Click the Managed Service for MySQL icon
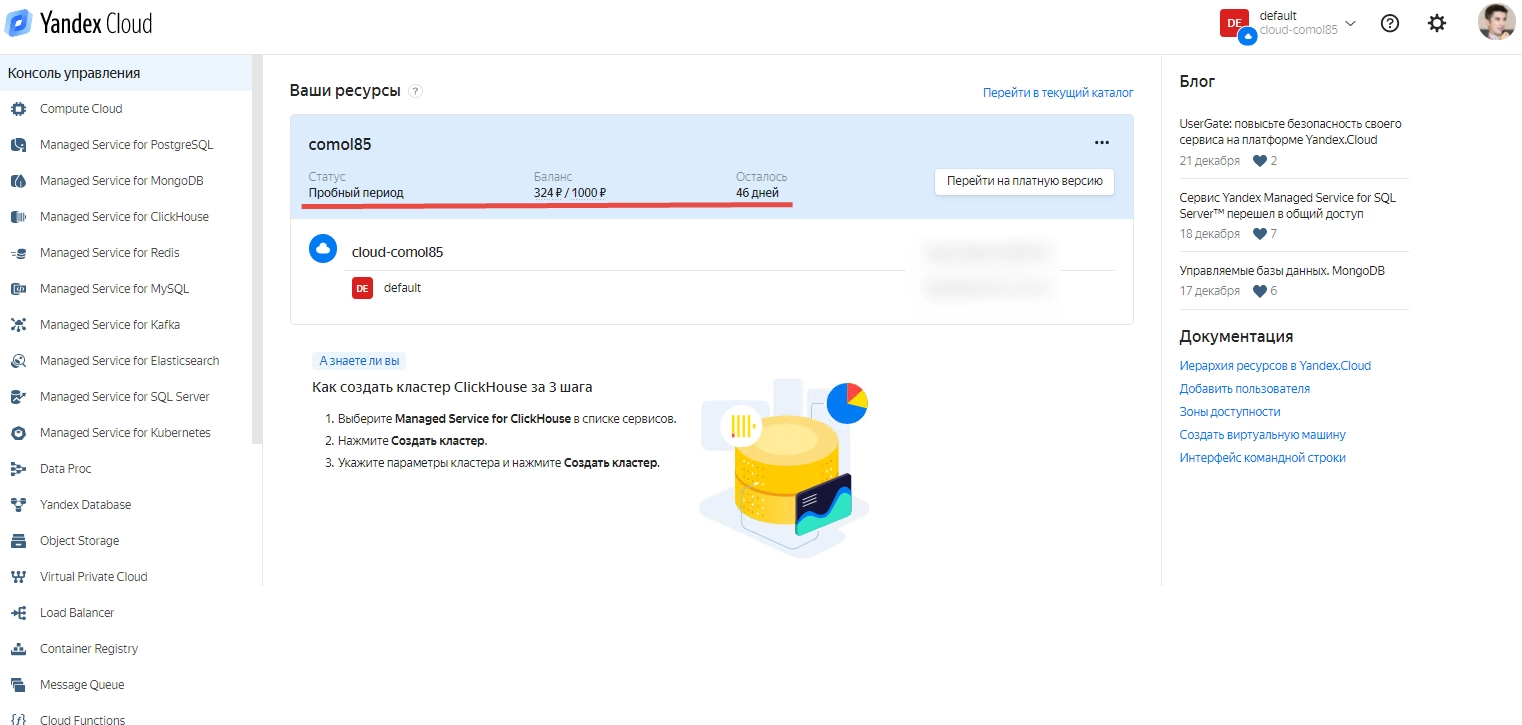Image resolution: width=1522 pixels, height=725 pixels. [18, 289]
